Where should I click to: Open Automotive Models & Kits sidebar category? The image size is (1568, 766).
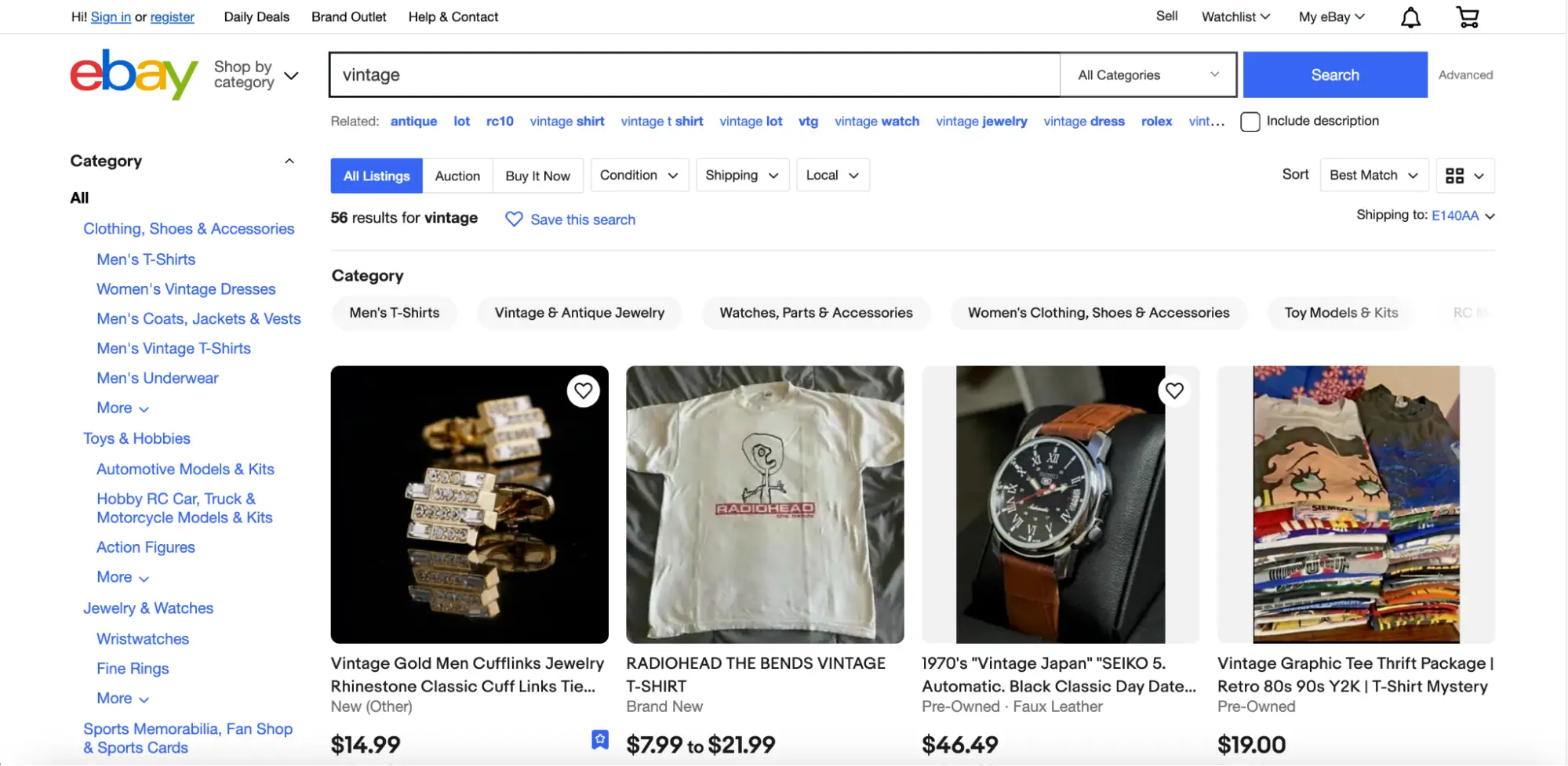point(185,470)
